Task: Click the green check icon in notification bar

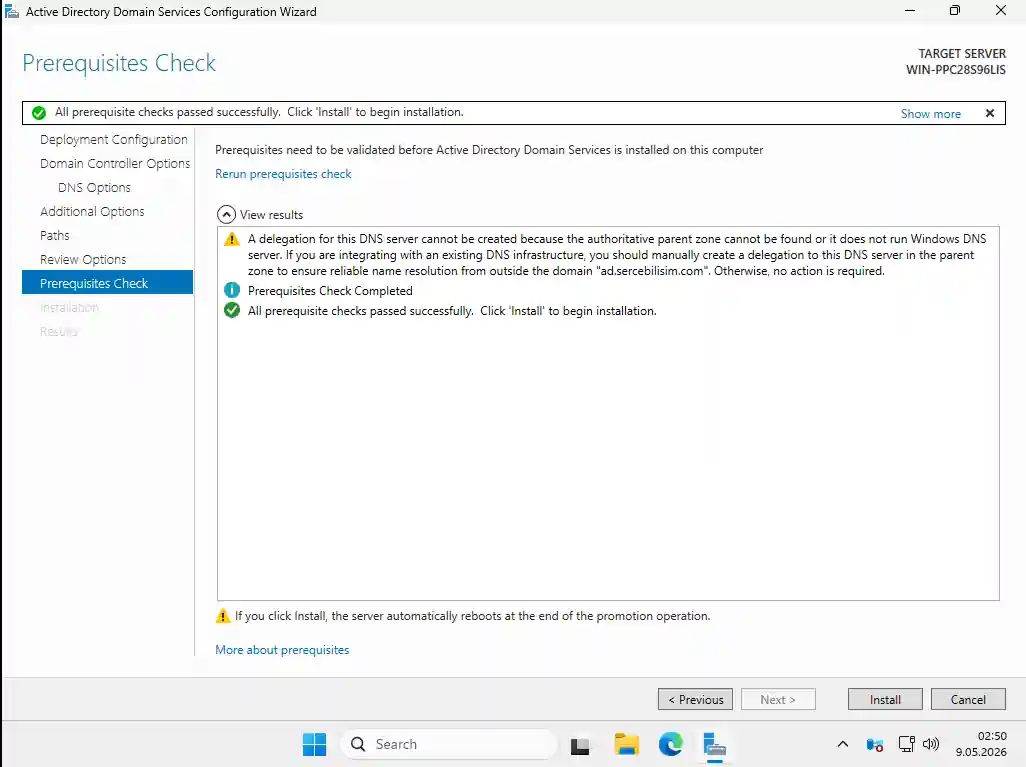Action: click(39, 113)
